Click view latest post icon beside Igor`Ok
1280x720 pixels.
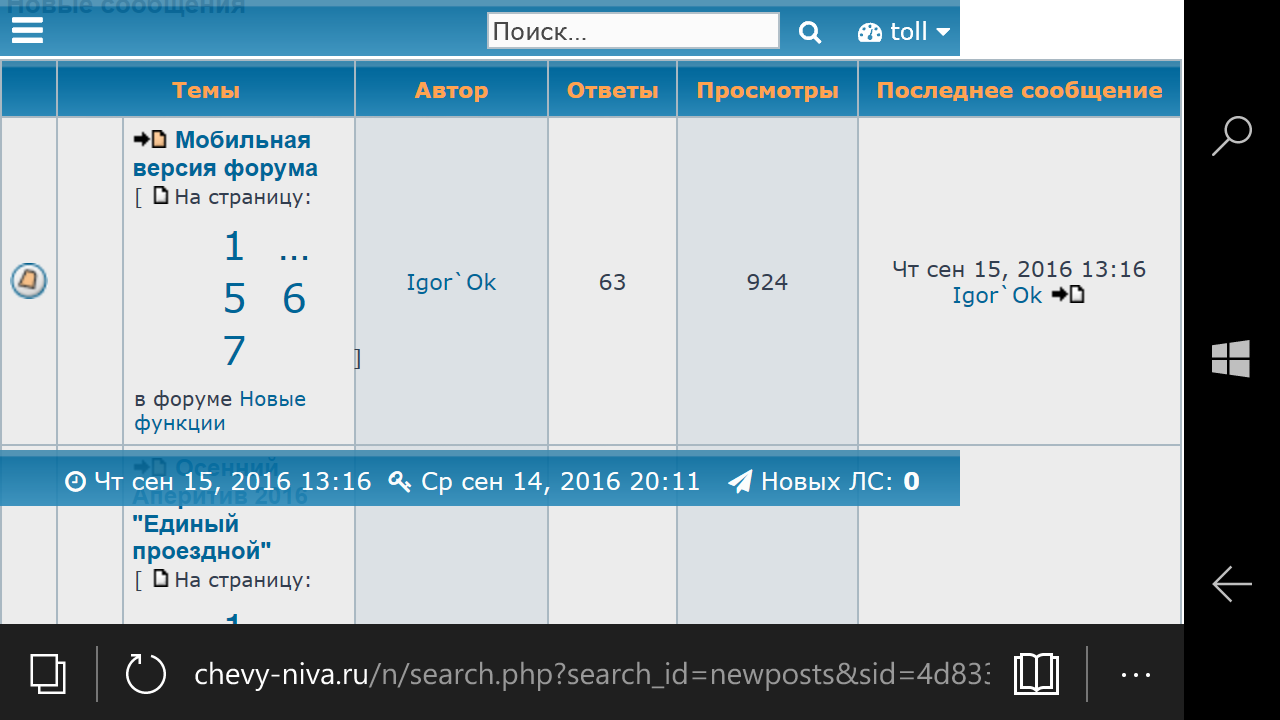tap(1068, 295)
